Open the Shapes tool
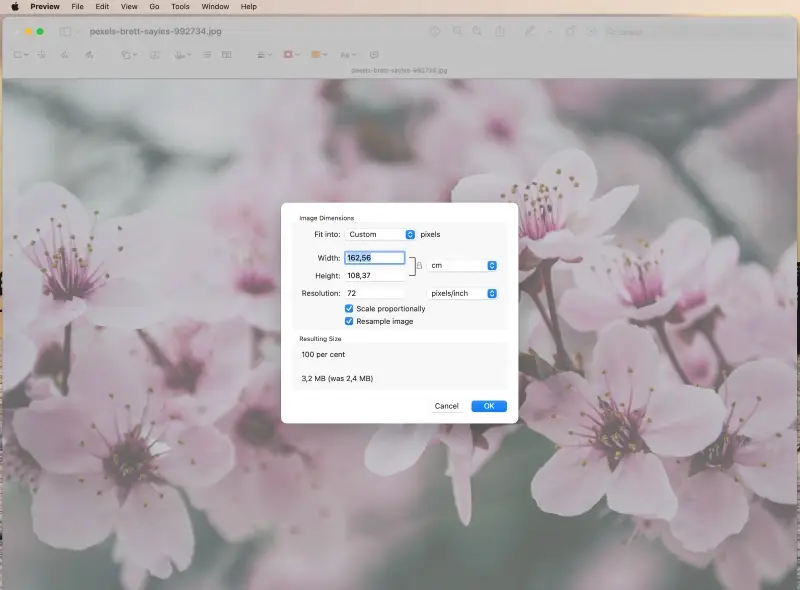This screenshot has width=800, height=590. tap(126, 55)
